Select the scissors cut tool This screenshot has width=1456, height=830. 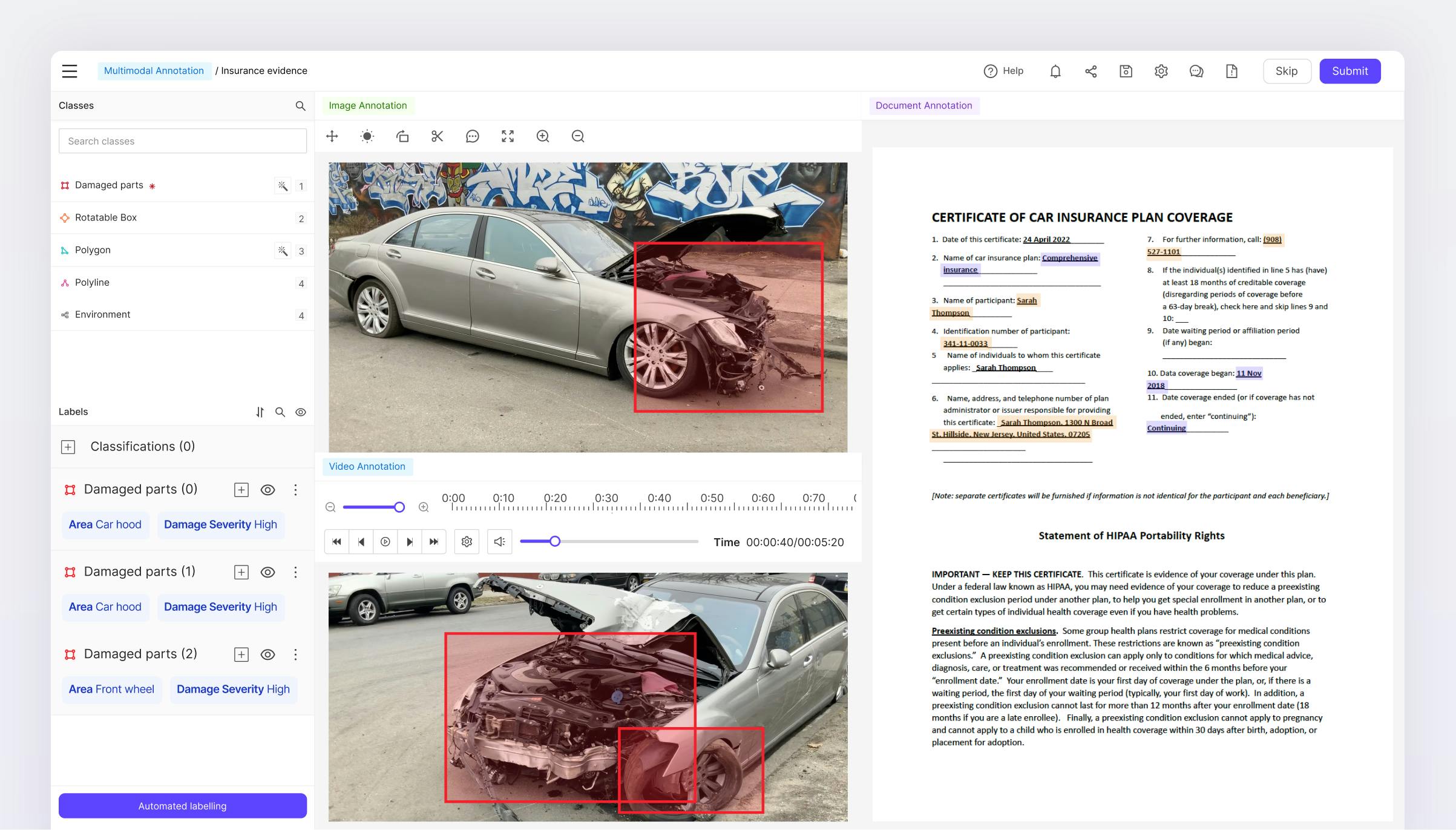click(437, 136)
